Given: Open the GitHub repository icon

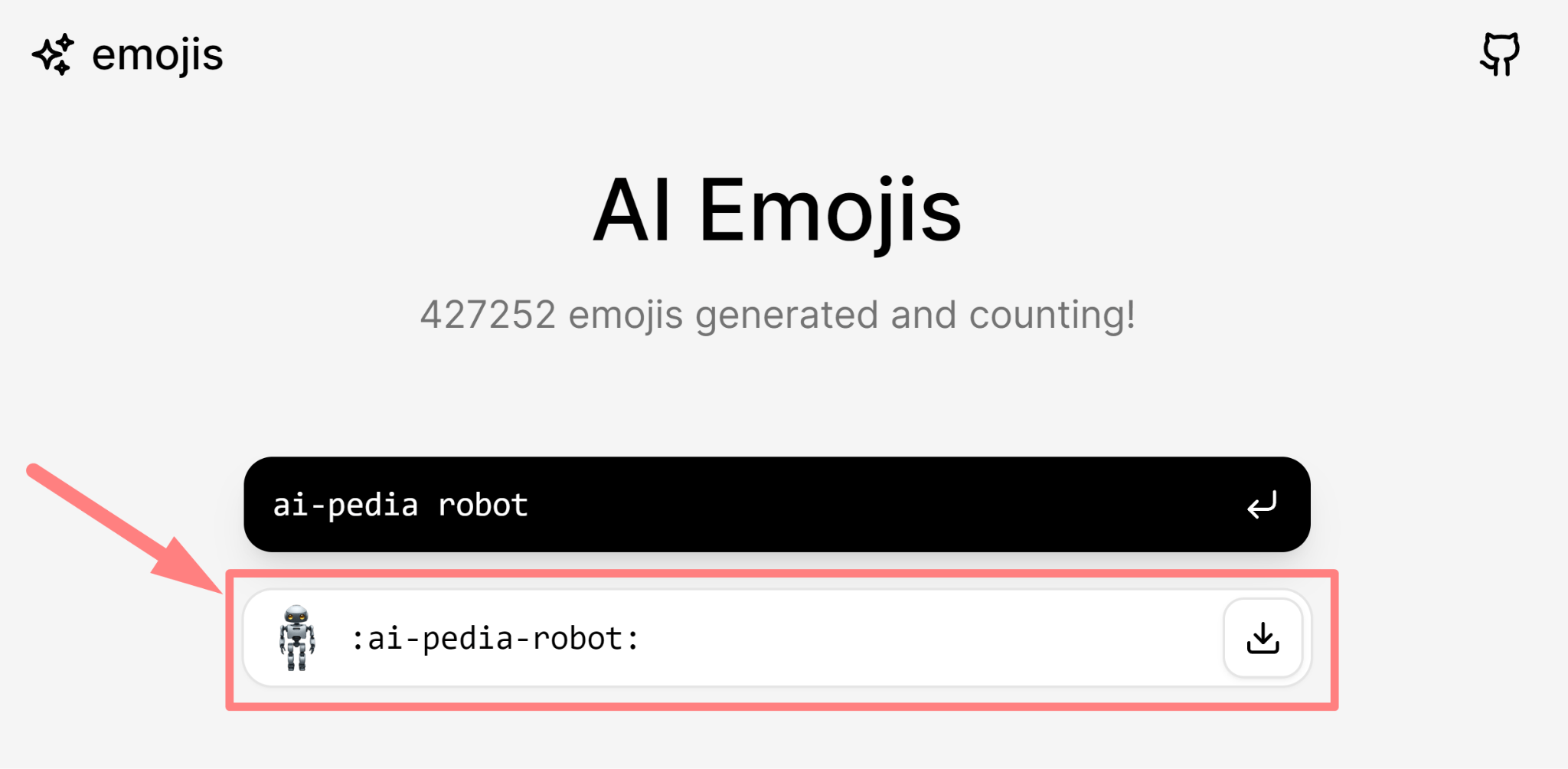Looking at the screenshot, I should [x=1499, y=54].
